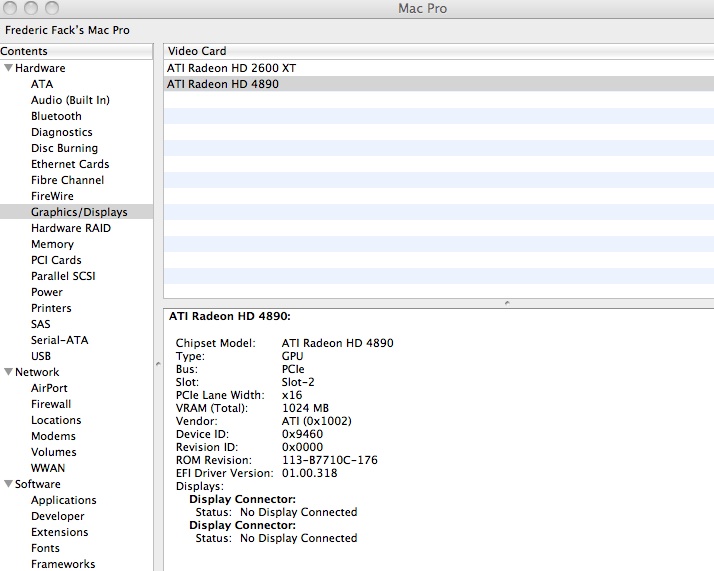Open Developer section
The width and height of the screenshot is (714, 571).
pyautogui.click(x=57, y=516)
